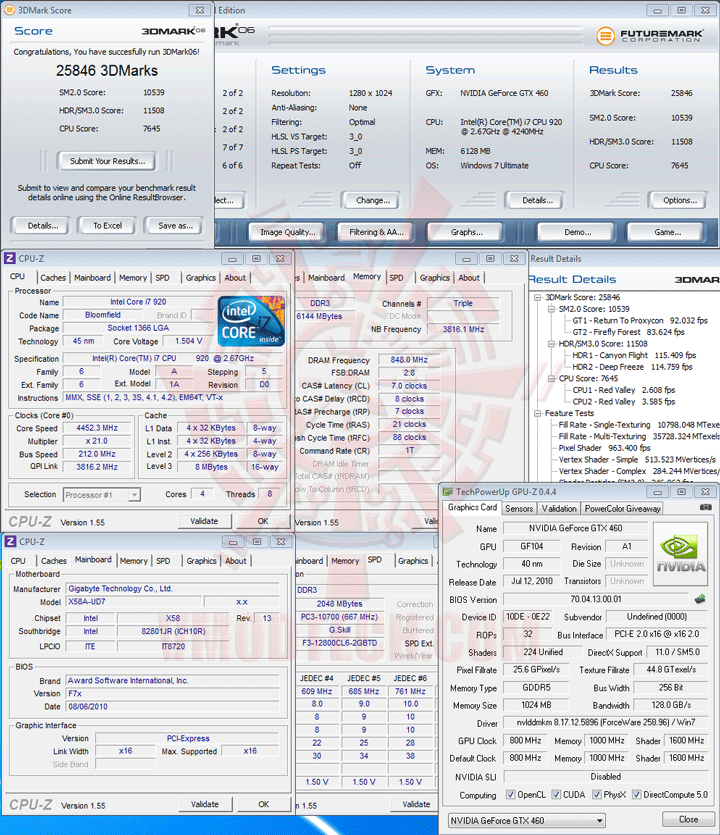
Task: Open Image Quality tool in 3DMark06
Action: (x=288, y=232)
